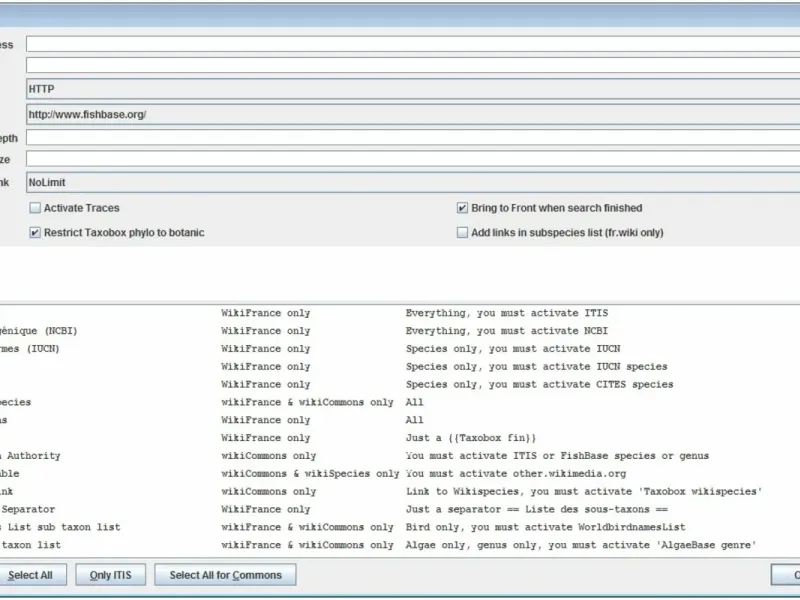800x600 pixels.
Task: Select 'Bird only, WorldbirdnamesList' row
Action: 400,527
